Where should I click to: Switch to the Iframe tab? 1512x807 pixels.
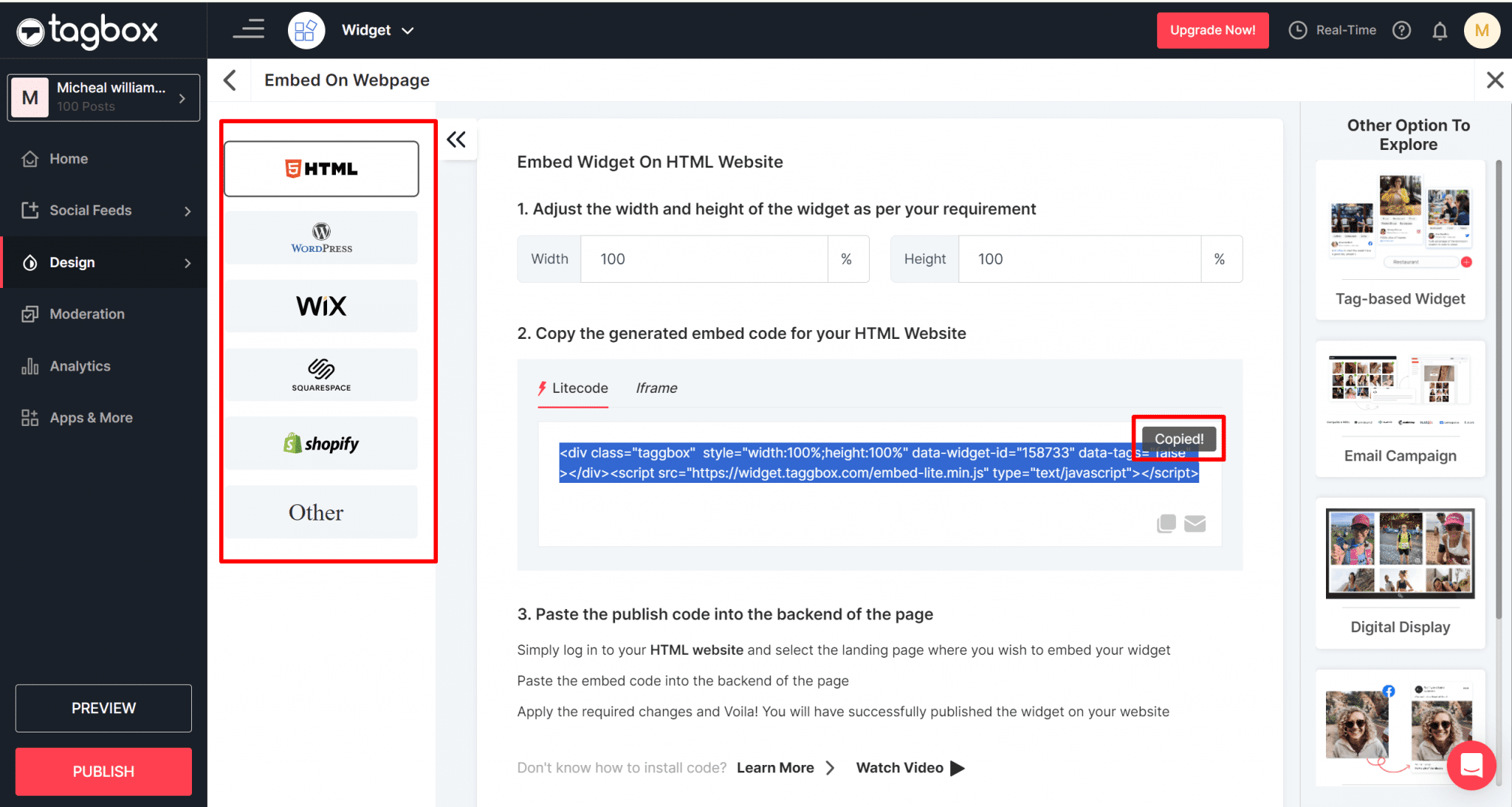tap(656, 388)
